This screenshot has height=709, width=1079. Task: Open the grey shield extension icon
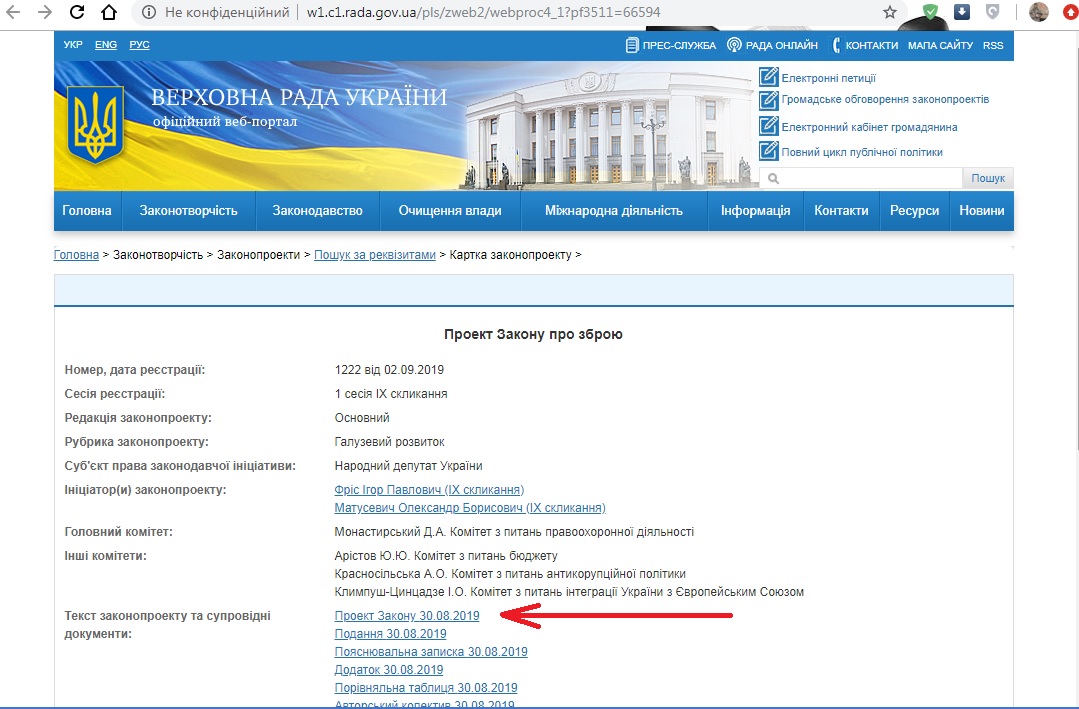click(992, 12)
